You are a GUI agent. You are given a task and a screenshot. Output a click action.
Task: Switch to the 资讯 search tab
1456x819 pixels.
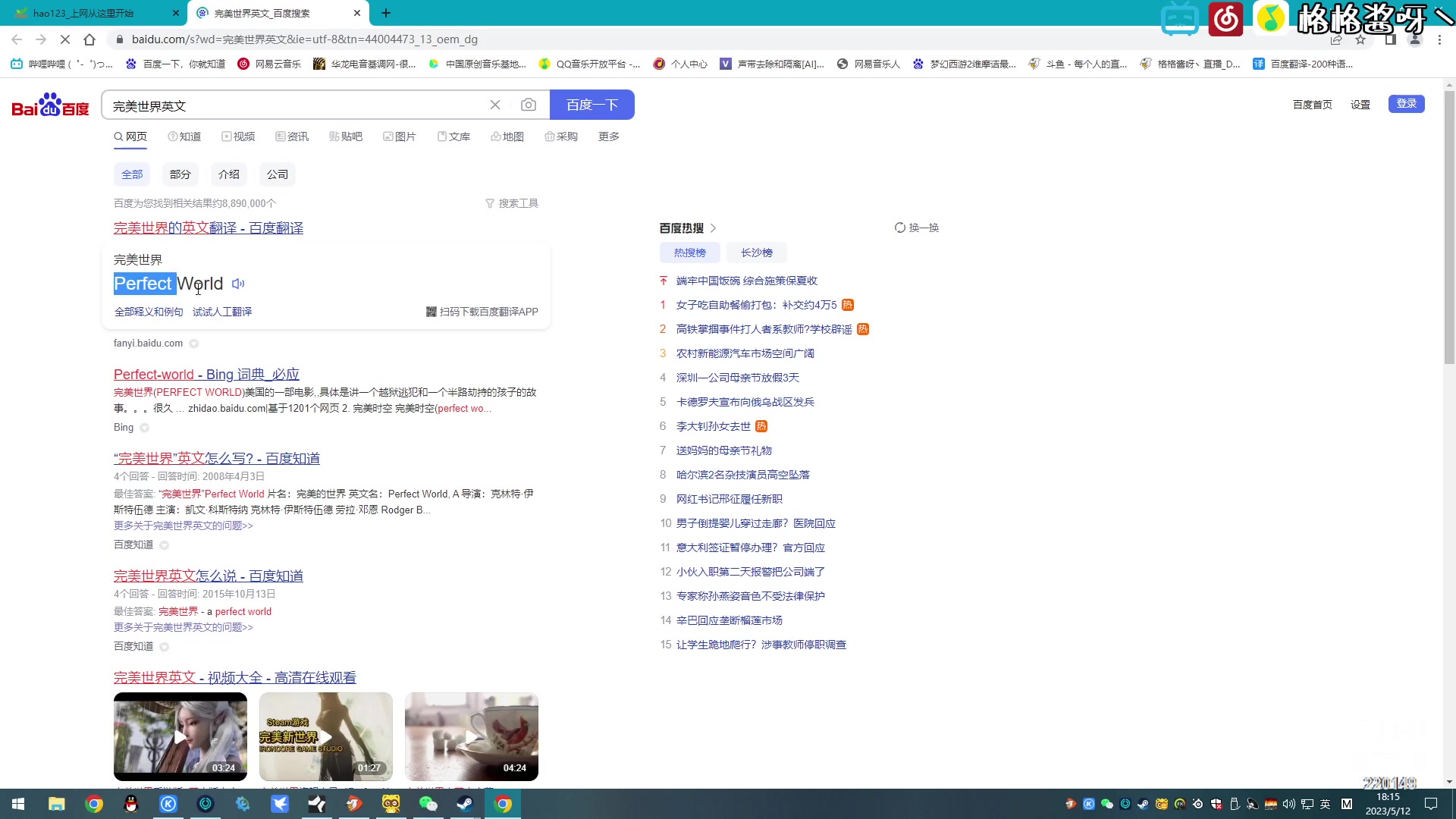[x=292, y=136]
